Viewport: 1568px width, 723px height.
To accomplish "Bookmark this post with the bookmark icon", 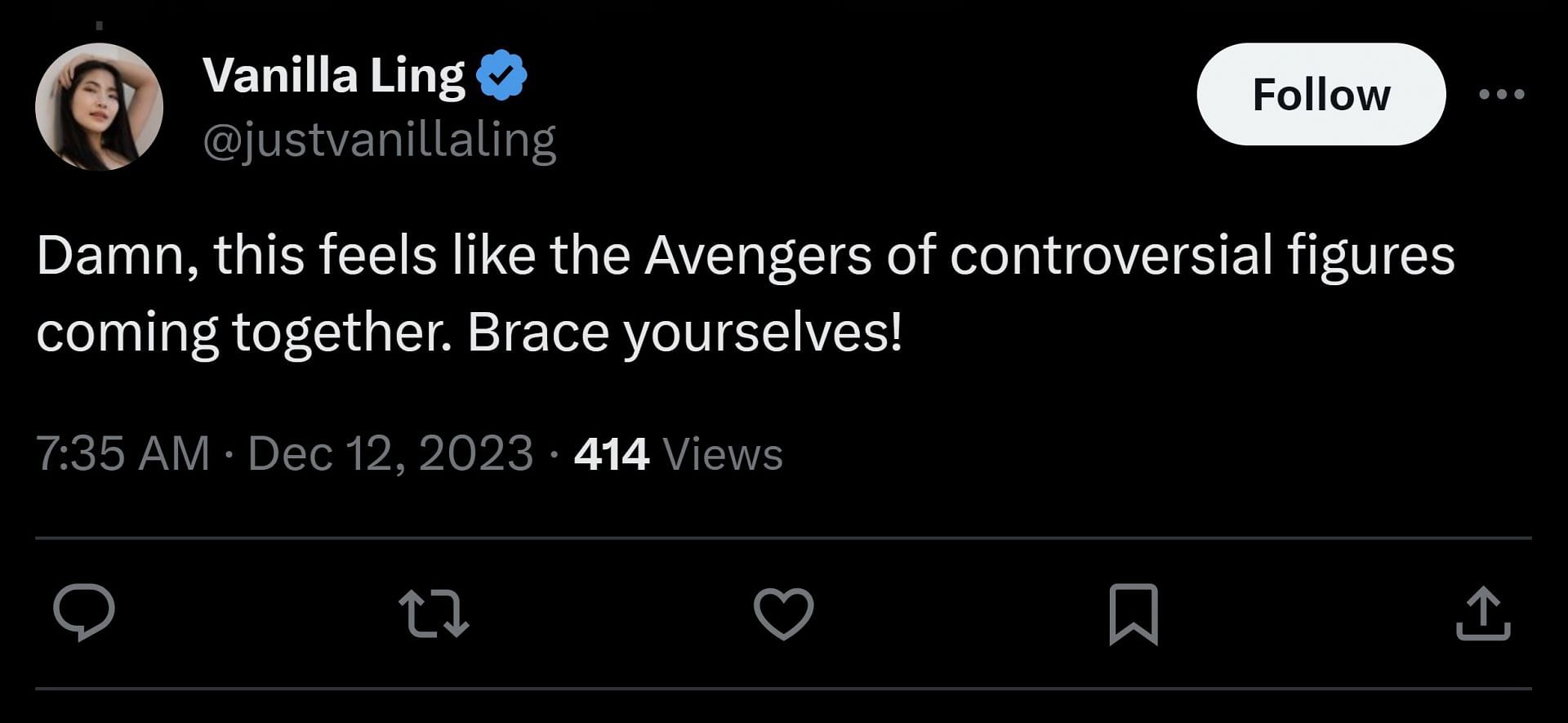I will (1134, 614).
